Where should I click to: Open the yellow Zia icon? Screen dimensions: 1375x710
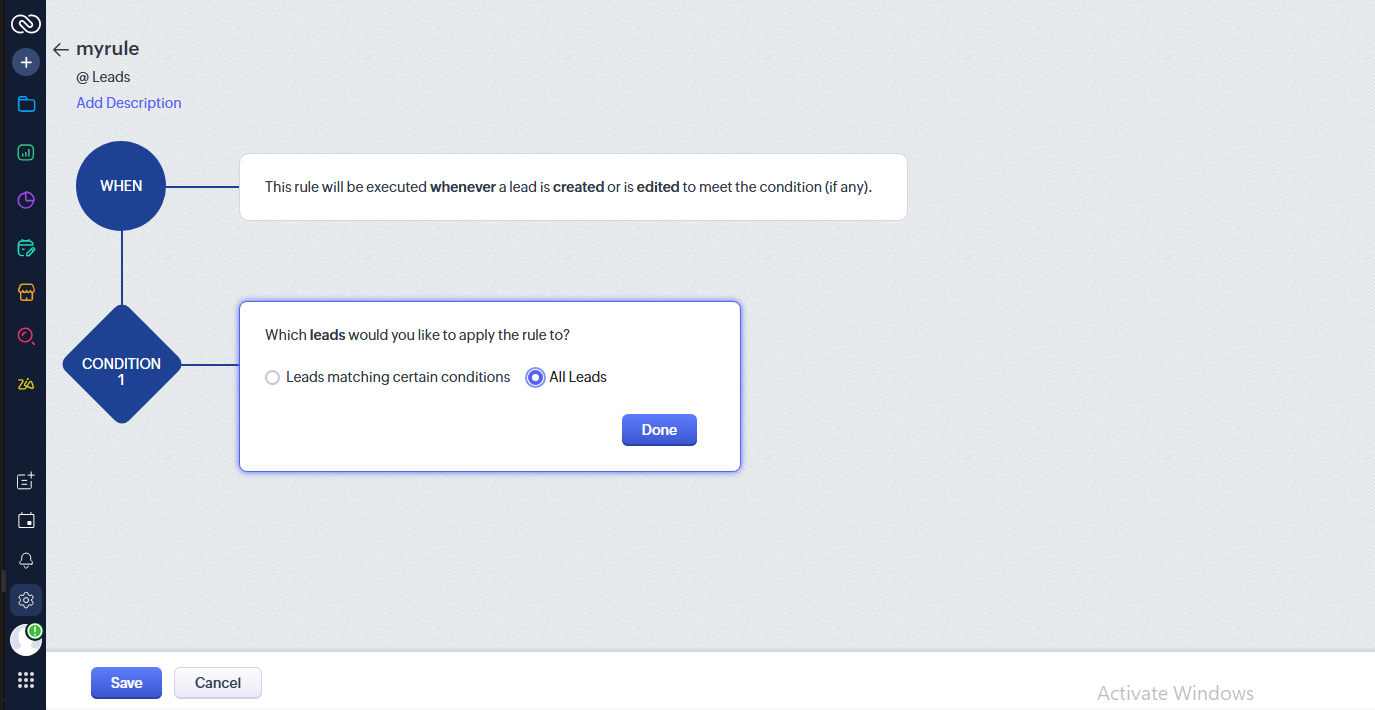[26, 384]
